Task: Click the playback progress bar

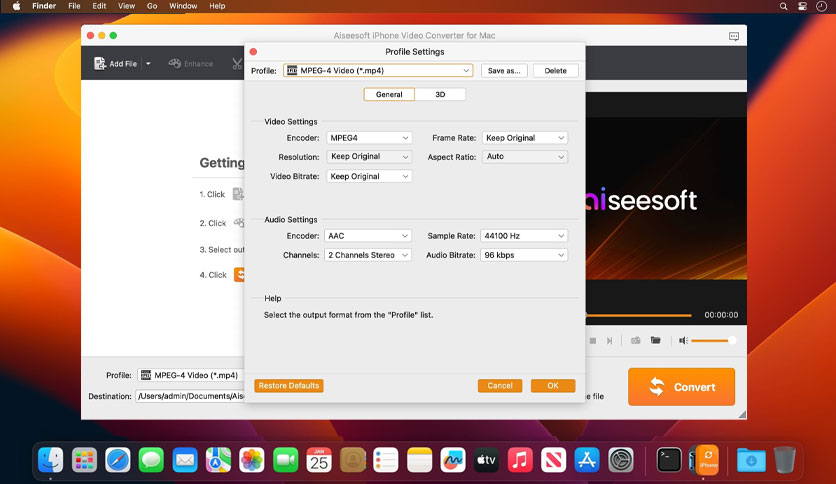Action: pos(639,315)
